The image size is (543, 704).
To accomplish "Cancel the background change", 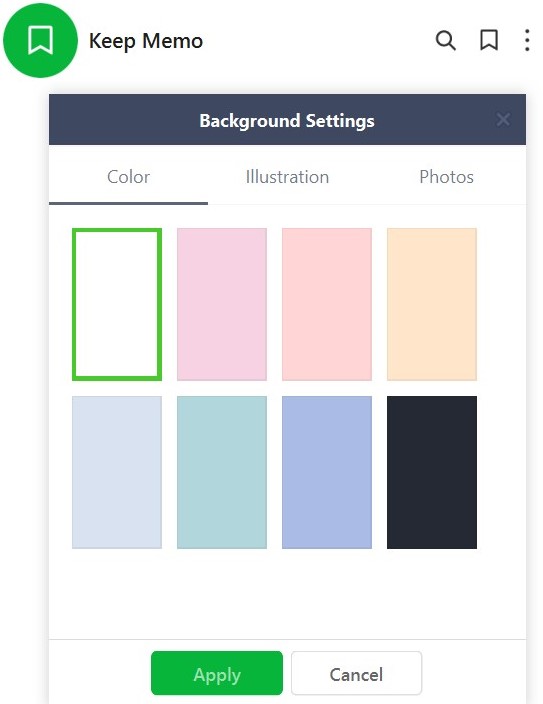I will click(x=356, y=673).
